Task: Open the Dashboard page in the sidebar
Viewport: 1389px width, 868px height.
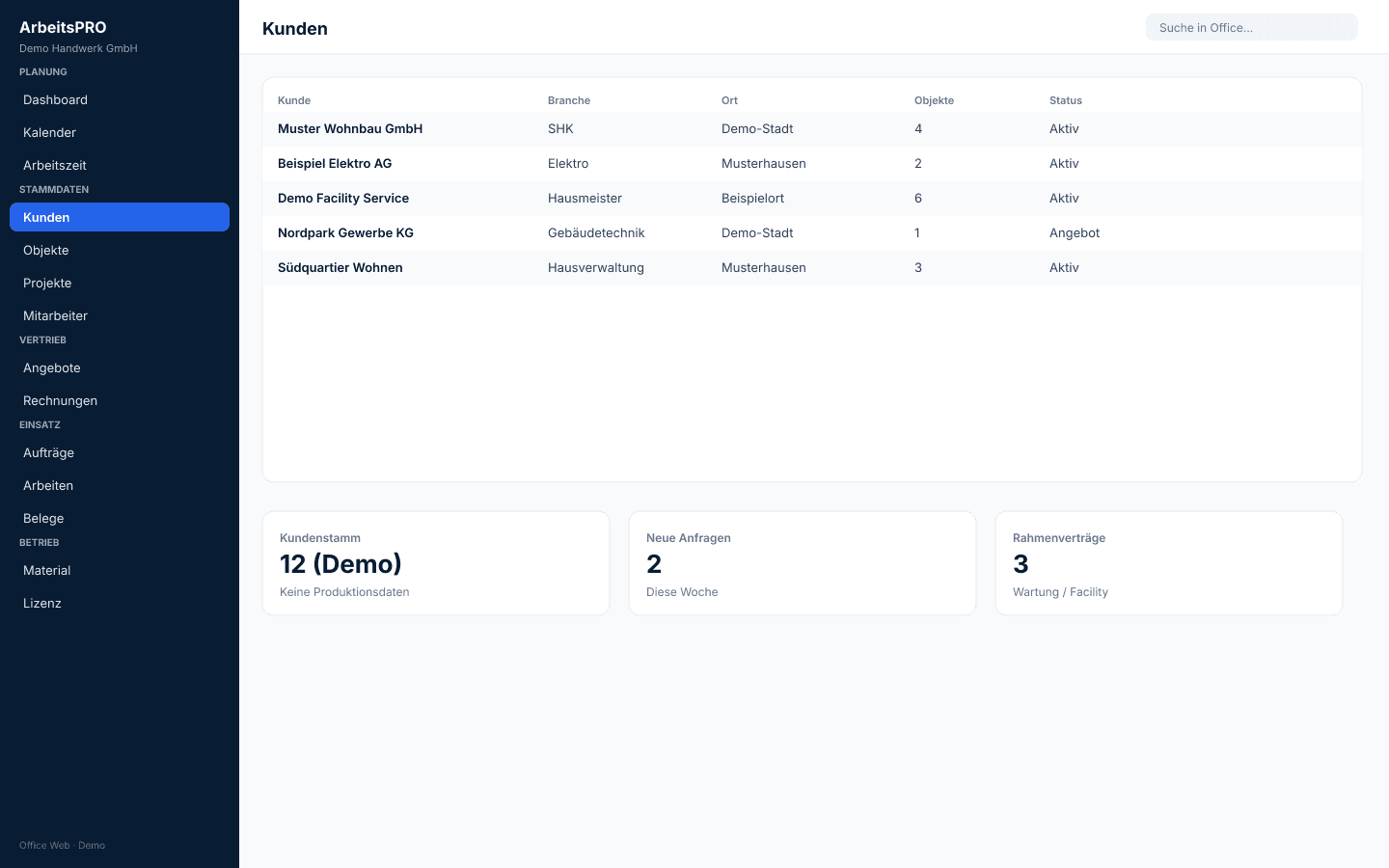Action: click(x=120, y=99)
